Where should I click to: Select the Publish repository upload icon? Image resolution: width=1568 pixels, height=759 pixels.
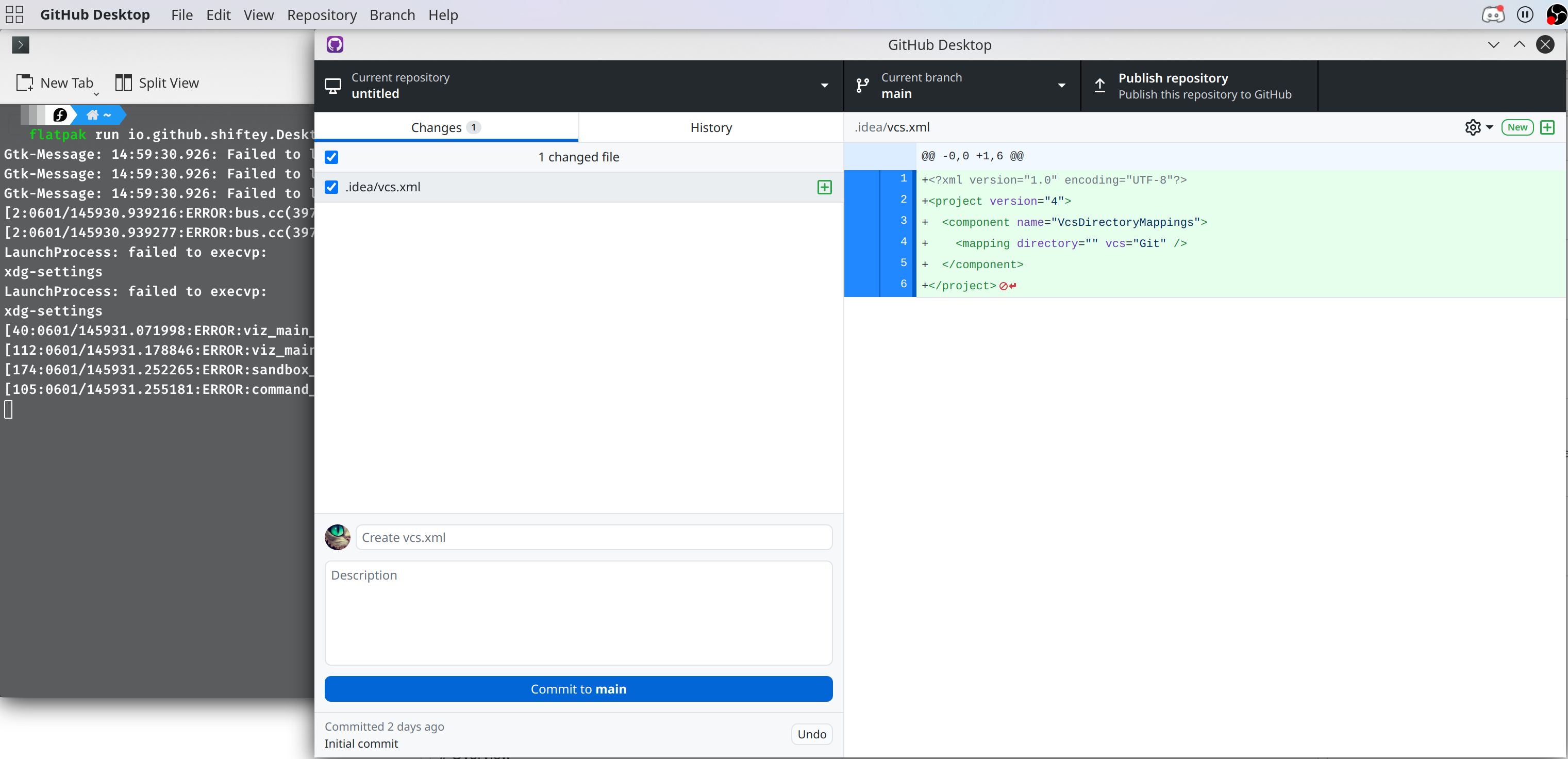click(1100, 86)
